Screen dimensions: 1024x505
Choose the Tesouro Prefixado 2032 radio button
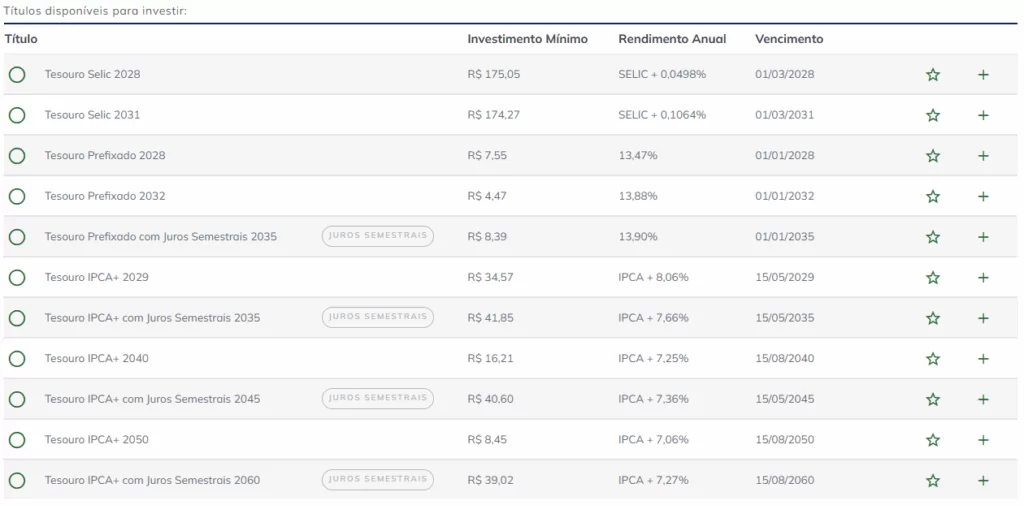(17, 197)
